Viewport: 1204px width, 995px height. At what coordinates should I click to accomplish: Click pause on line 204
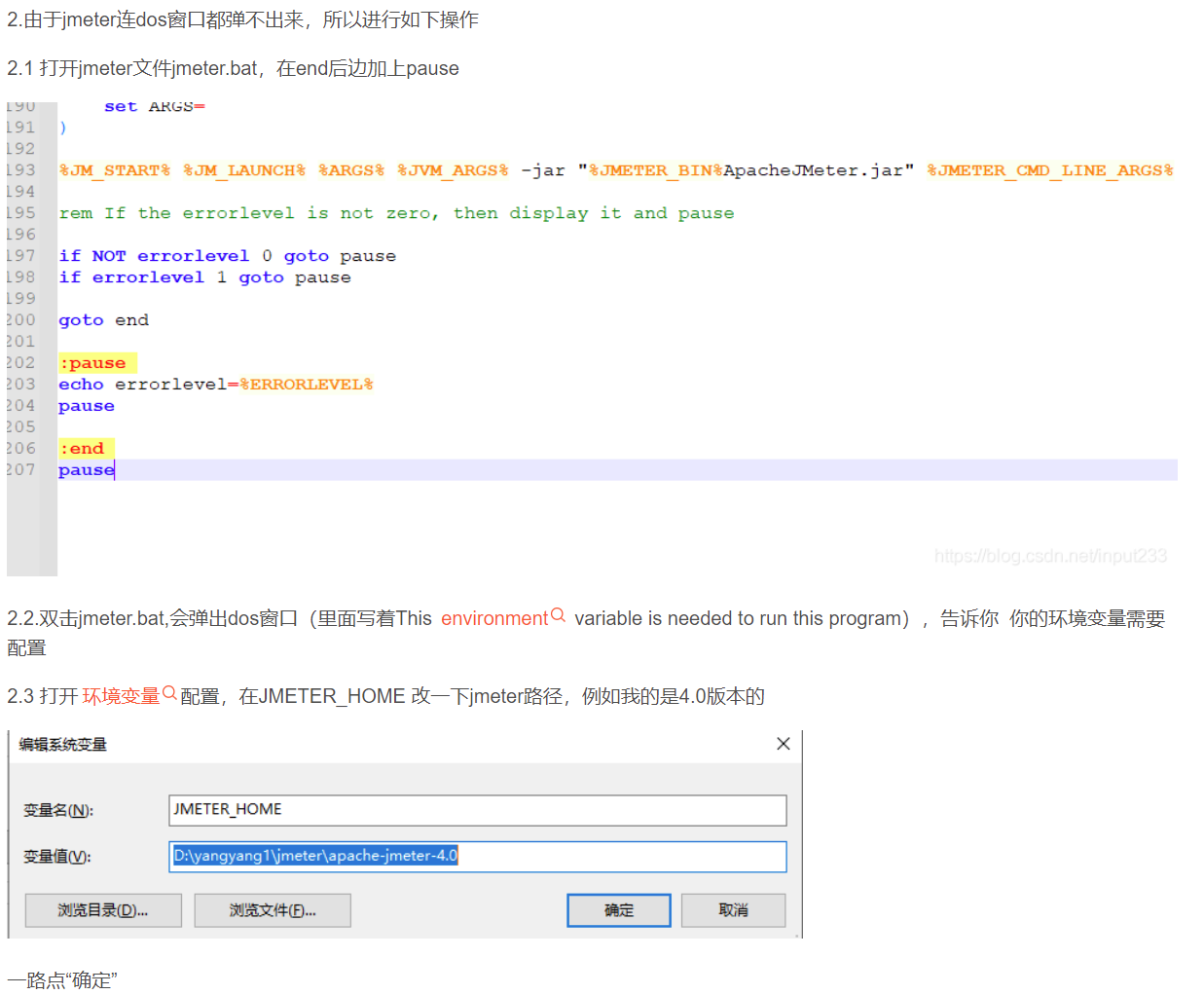pyautogui.click(x=87, y=406)
